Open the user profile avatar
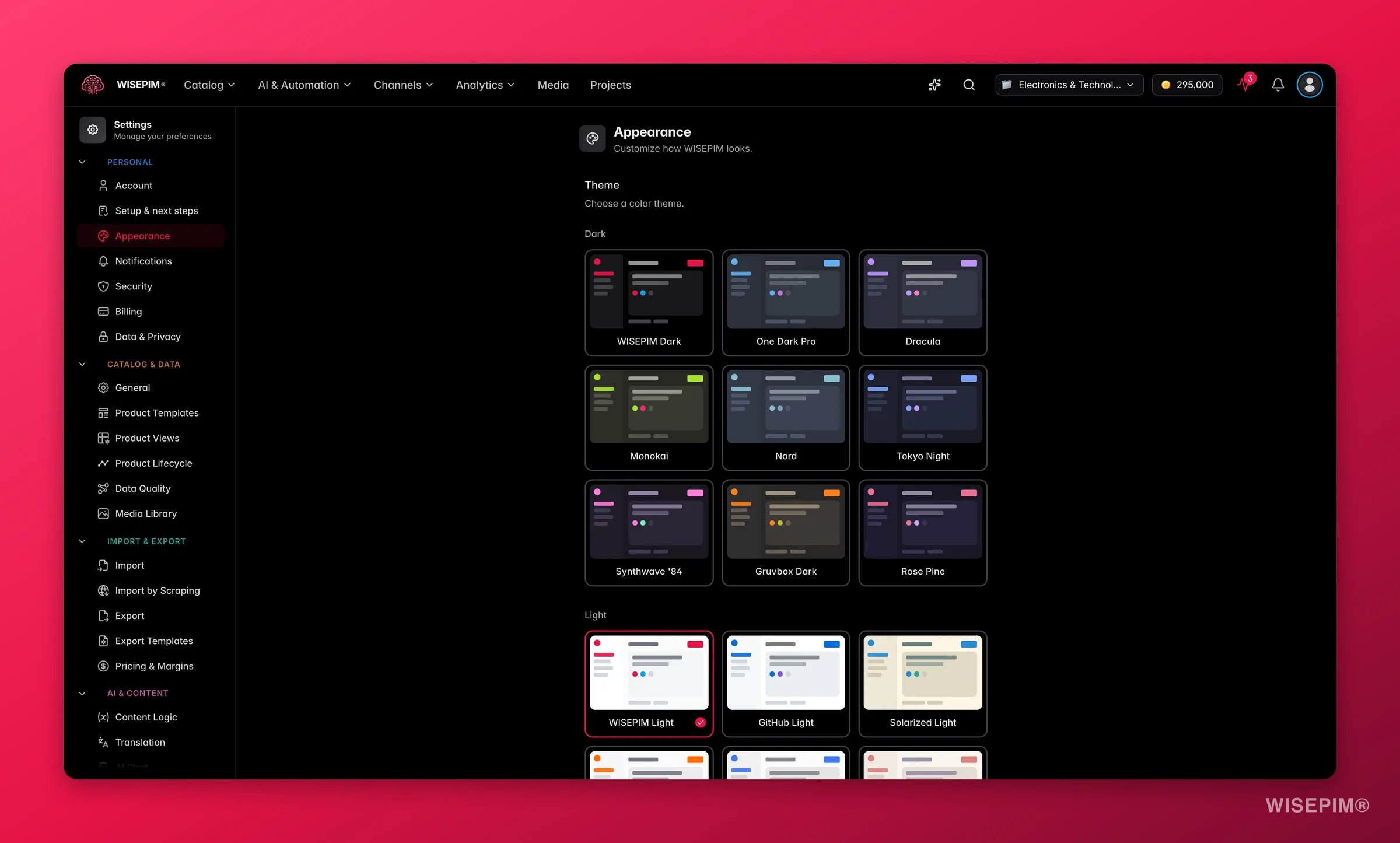 1309,85
